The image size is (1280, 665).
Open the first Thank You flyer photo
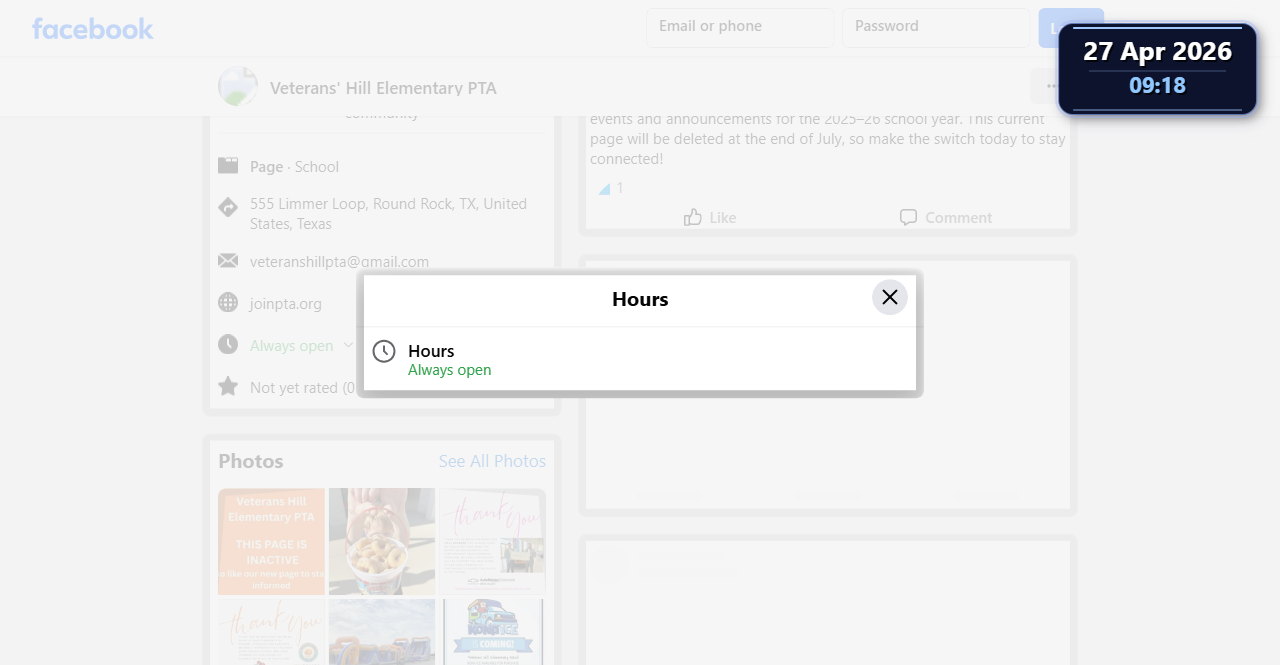492,541
